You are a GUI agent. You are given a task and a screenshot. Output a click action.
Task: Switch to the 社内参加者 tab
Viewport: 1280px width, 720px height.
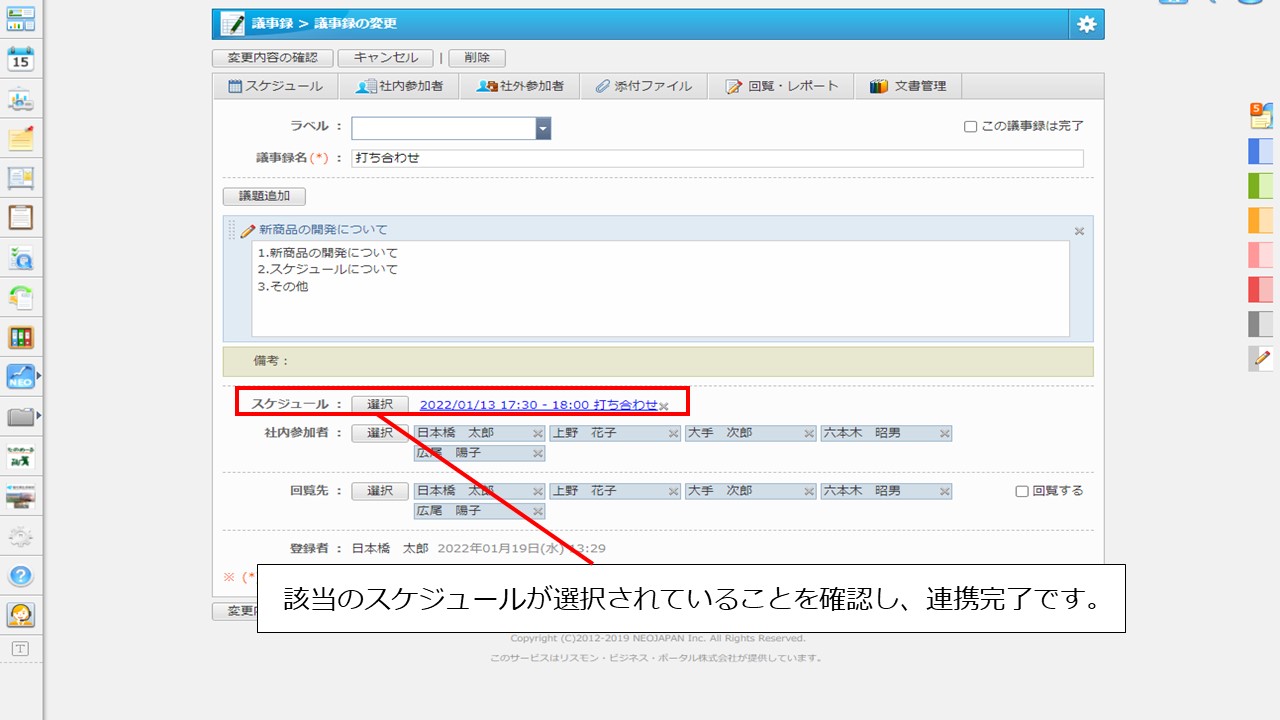[399, 86]
